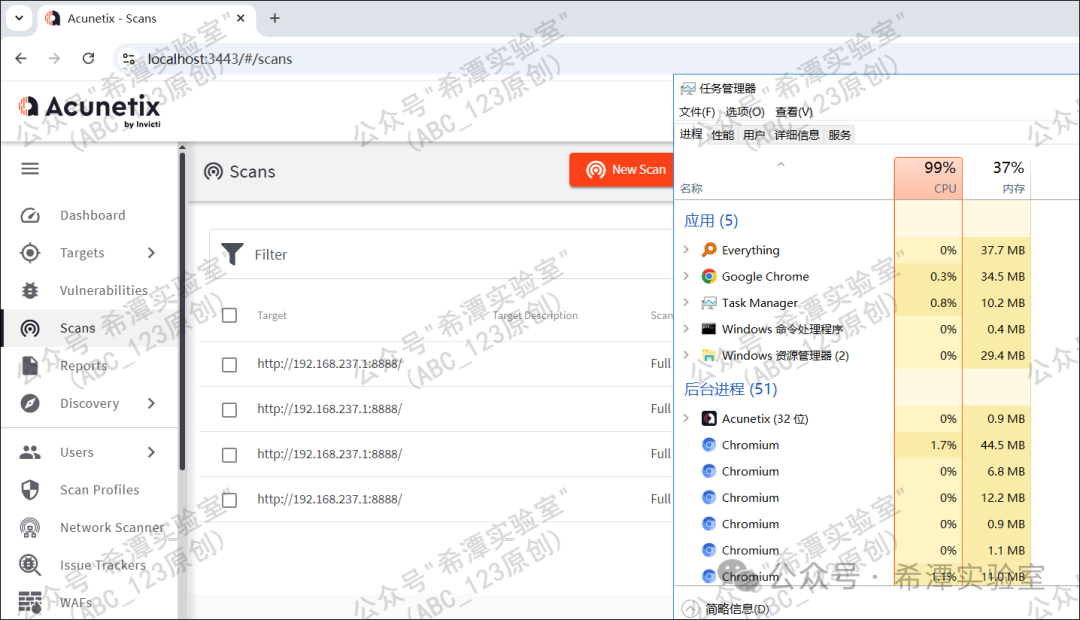The height and width of the screenshot is (620, 1080).
Task: Go back with the browser back arrow
Action: [21, 59]
